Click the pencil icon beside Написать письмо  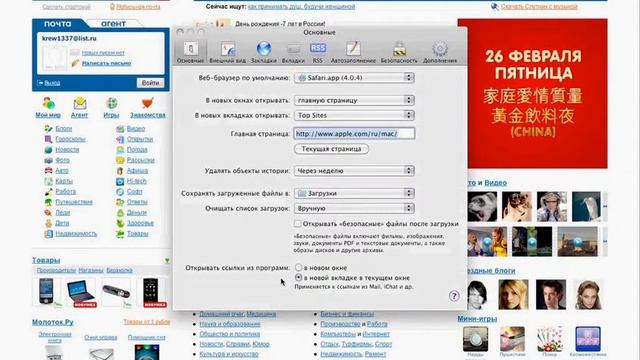(x=76, y=63)
